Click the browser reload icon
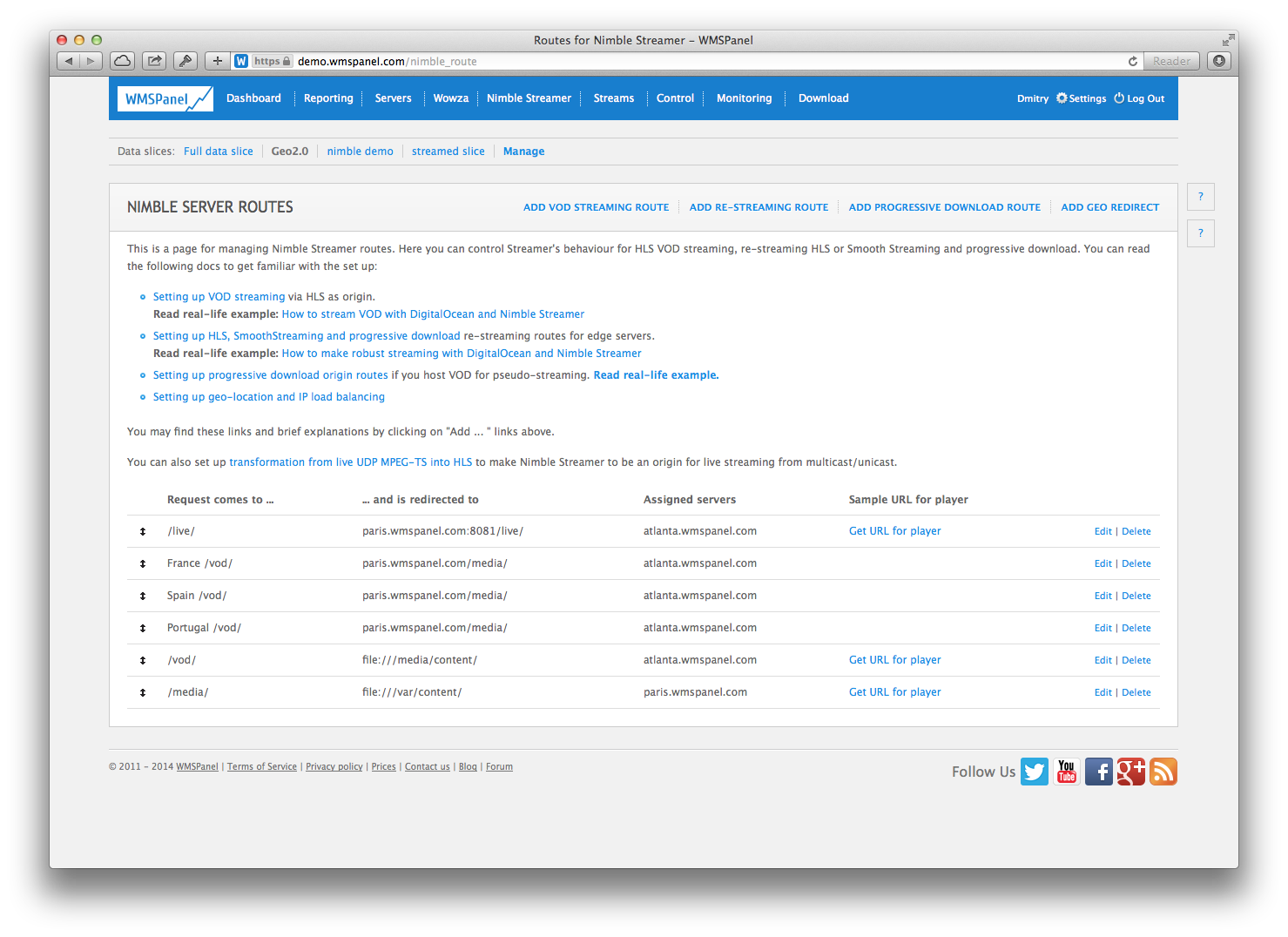 point(1132,61)
